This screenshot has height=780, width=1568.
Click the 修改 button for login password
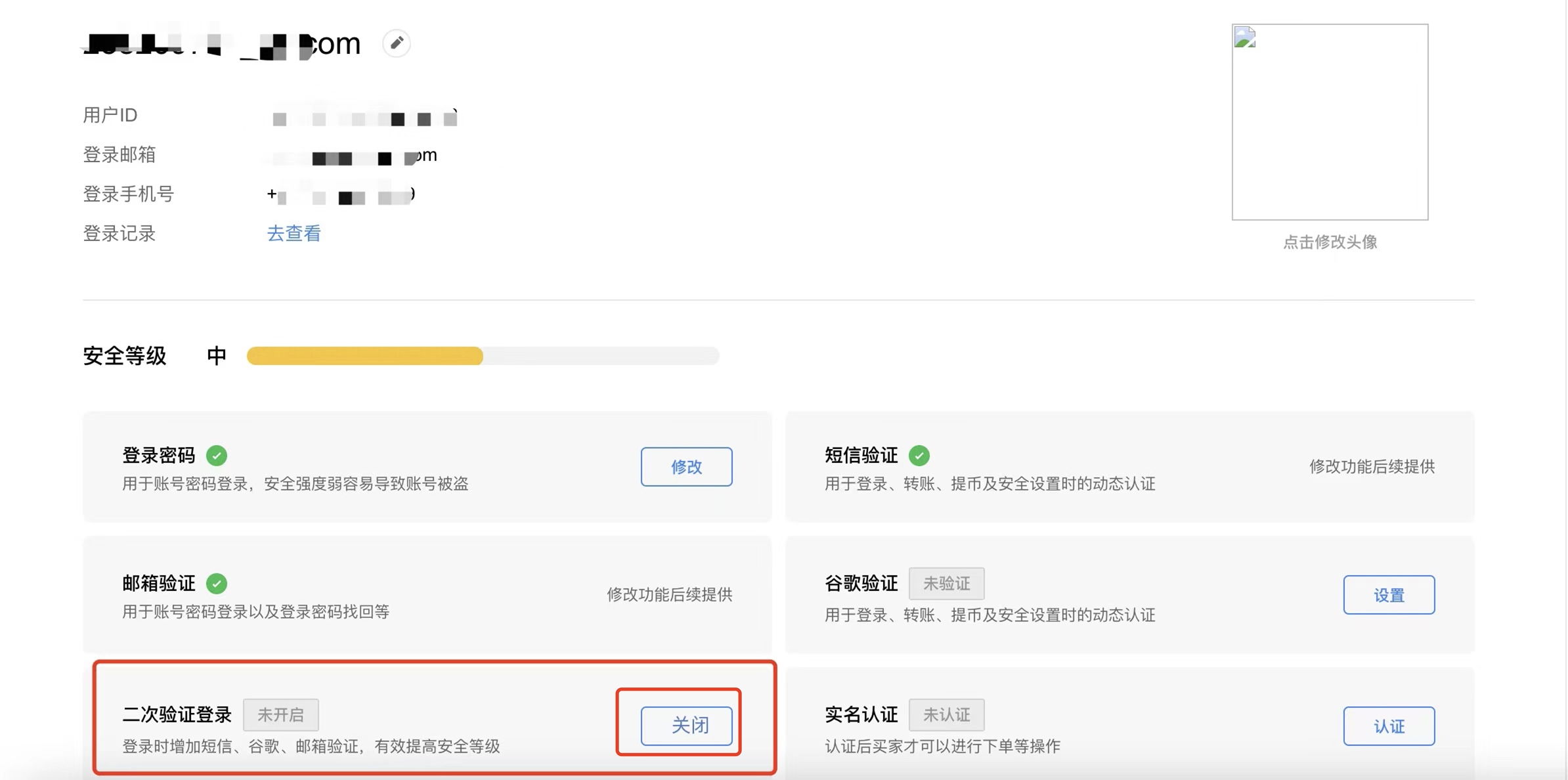click(x=686, y=466)
